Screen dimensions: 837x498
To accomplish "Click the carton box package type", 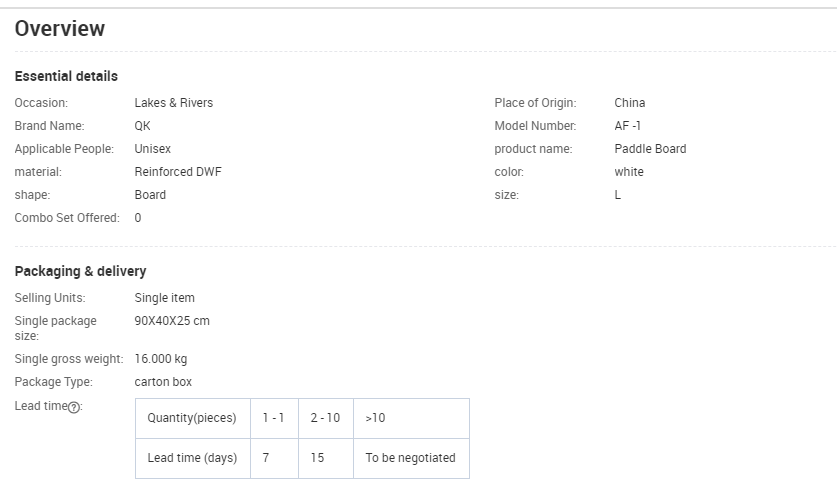I will [163, 382].
